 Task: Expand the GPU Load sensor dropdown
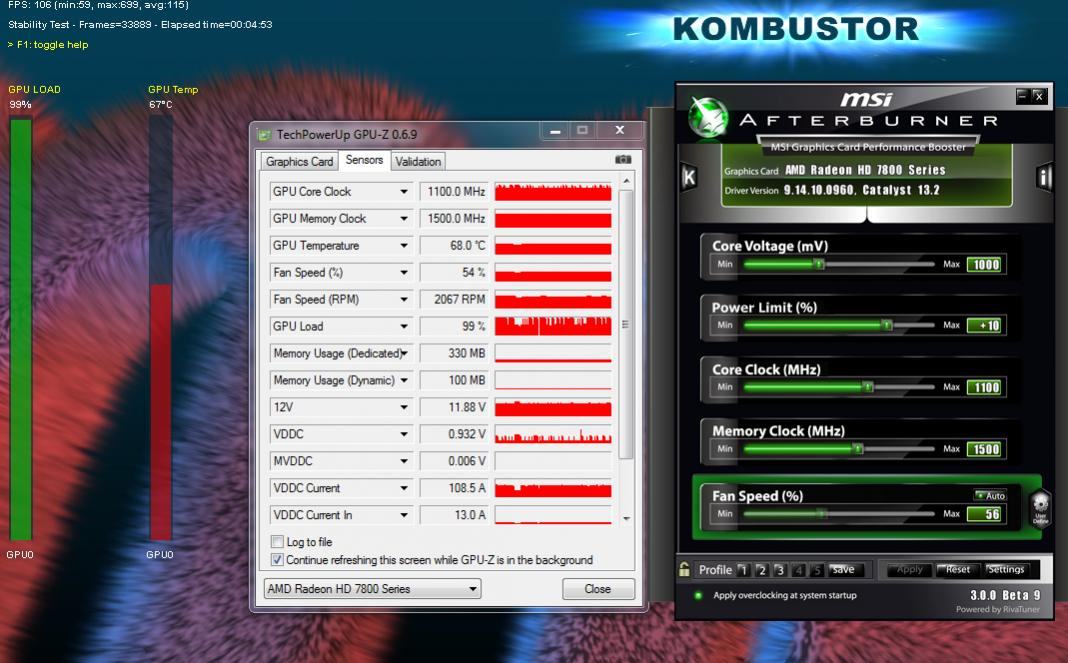(x=404, y=326)
